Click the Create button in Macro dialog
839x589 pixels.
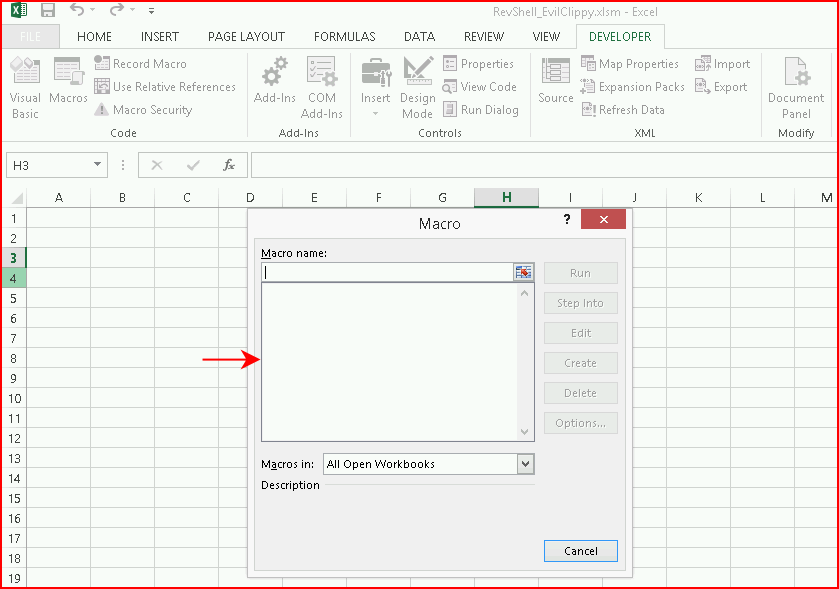pyautogui.click(x=581, y=363)
